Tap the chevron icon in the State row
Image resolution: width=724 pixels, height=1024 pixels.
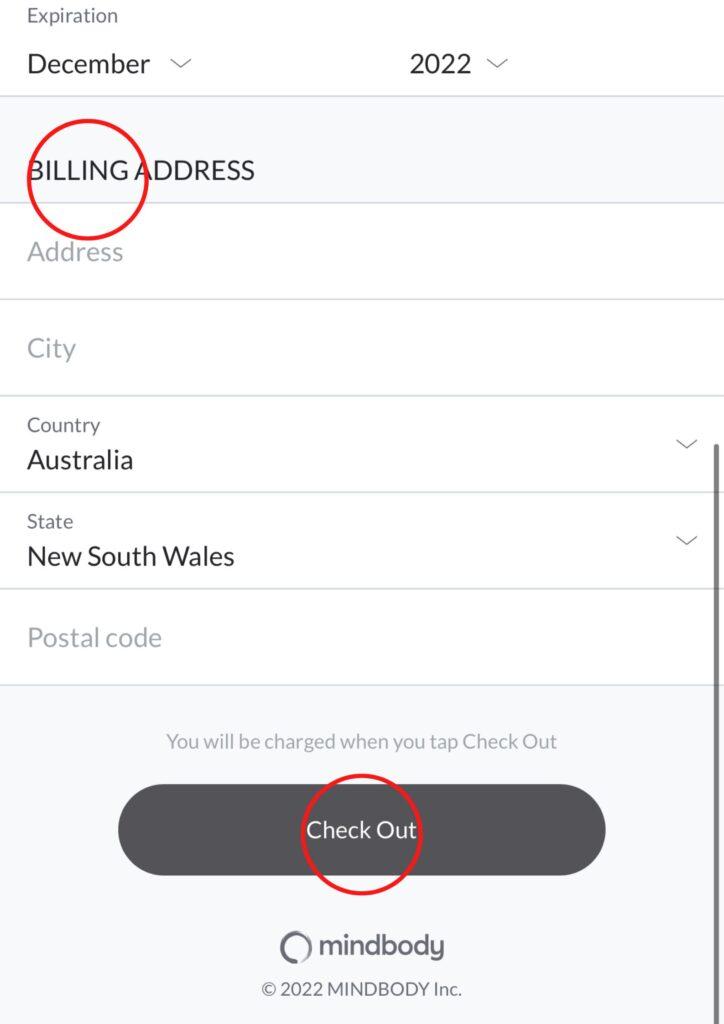pos(686,540)
